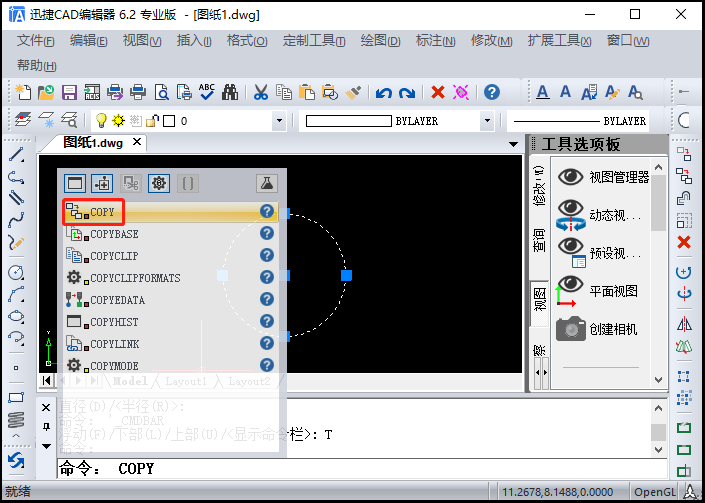
Task: Click the ACIS import icon
Action: (x=92, y=92)
